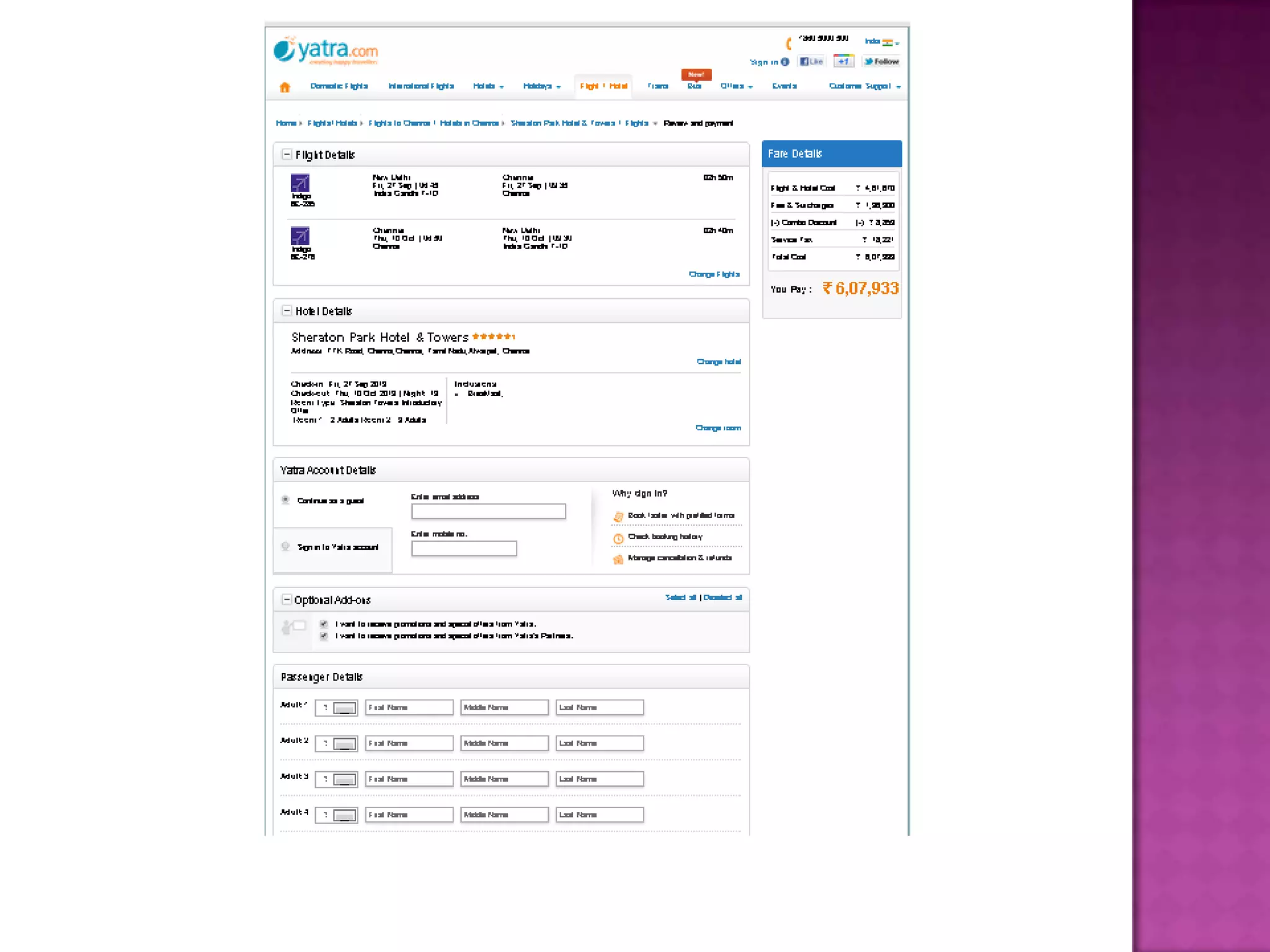1270x952 pixels.
Task: Click the Change hotel link
Action: pyautogui.click(x=718, y=361)
